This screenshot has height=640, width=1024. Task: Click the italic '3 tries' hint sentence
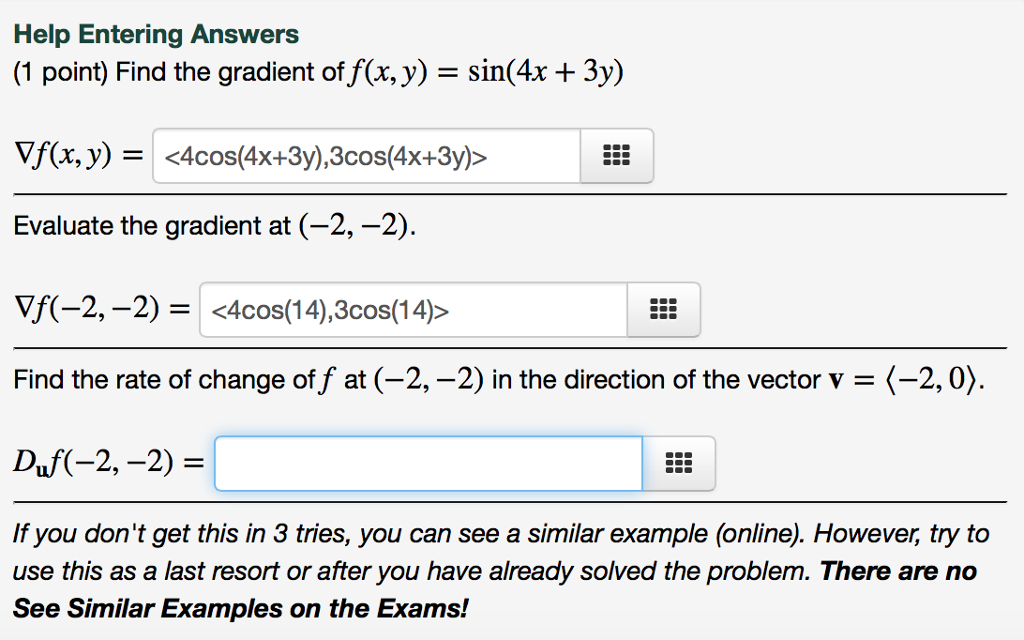[501, 534]
